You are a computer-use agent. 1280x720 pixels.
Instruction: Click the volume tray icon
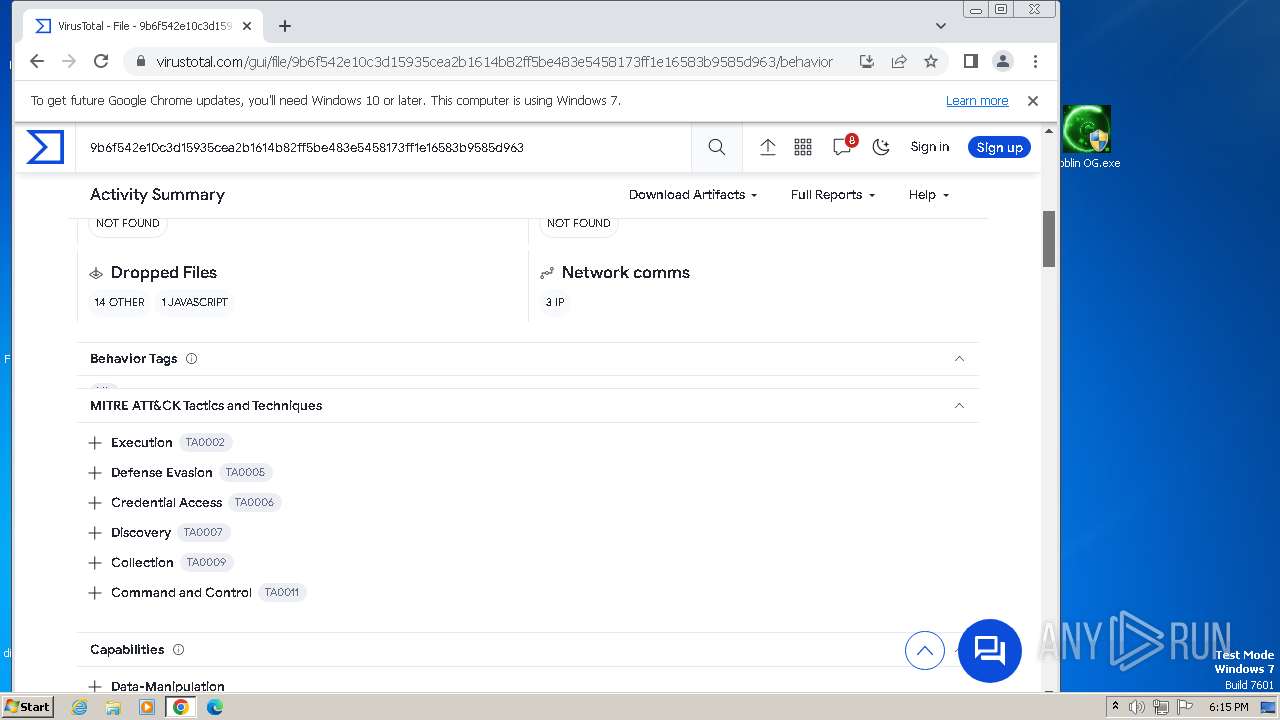tap(1138, 707)
